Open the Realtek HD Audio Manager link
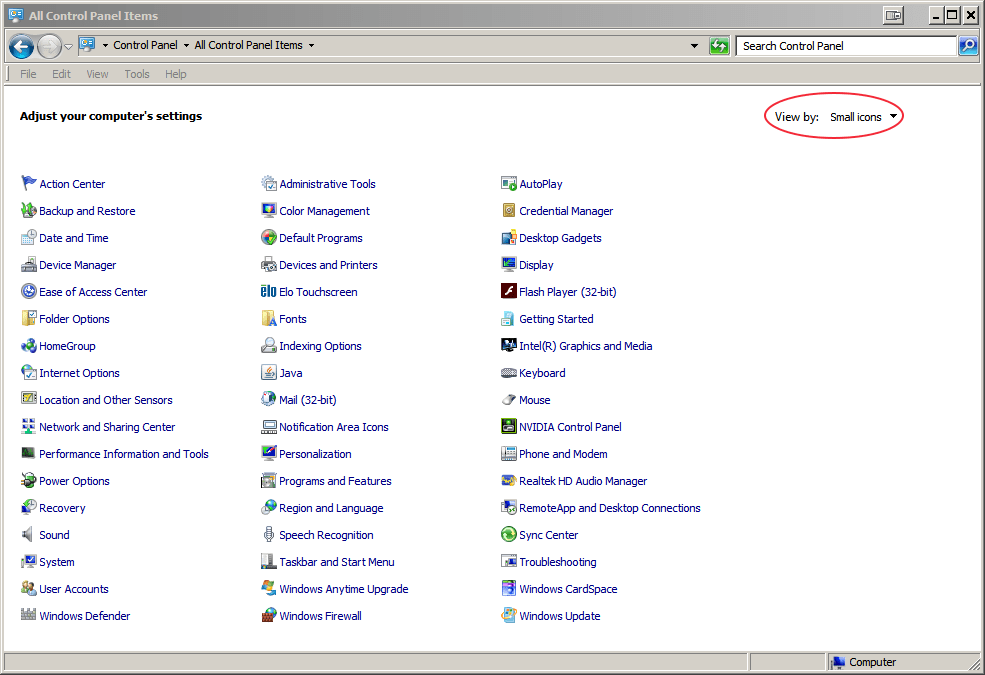 coord(583,480)
